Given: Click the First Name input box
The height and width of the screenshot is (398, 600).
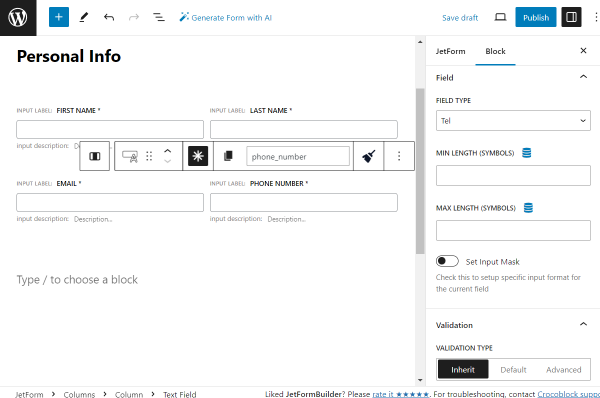Looking at the screenshot, I should pos(110,129).
